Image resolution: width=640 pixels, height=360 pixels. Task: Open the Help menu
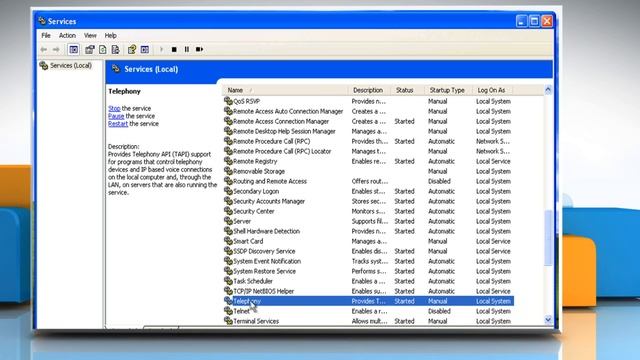[x=111, y=36]
